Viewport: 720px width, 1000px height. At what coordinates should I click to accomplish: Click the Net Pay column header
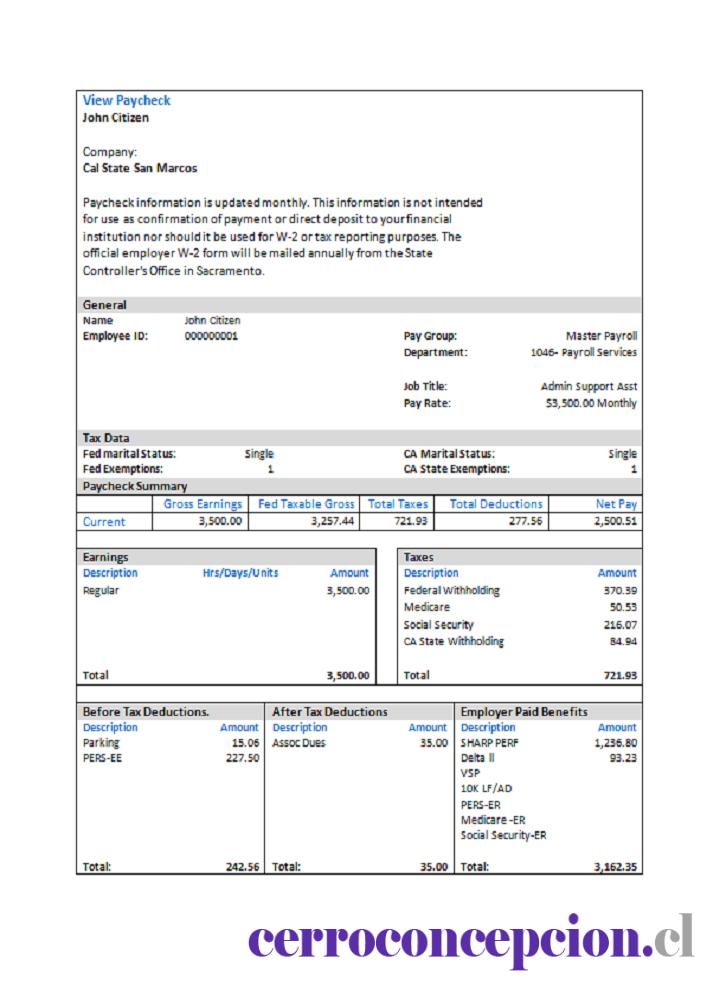pos(616,504)
